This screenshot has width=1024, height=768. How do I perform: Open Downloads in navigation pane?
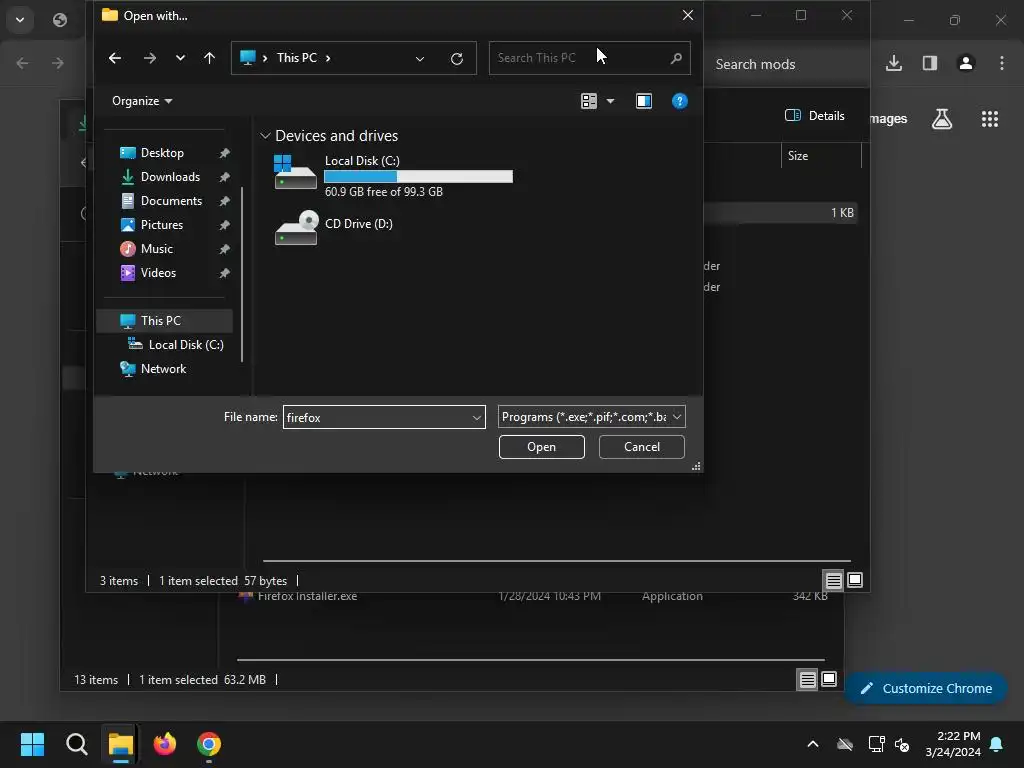(170, 177)
